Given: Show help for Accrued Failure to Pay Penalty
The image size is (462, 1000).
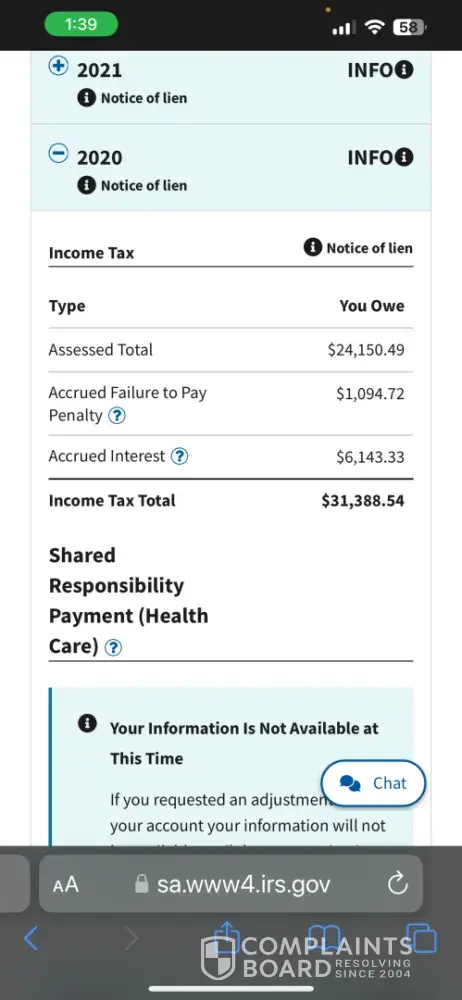Looking at the screenshot, I should (117, 416).
